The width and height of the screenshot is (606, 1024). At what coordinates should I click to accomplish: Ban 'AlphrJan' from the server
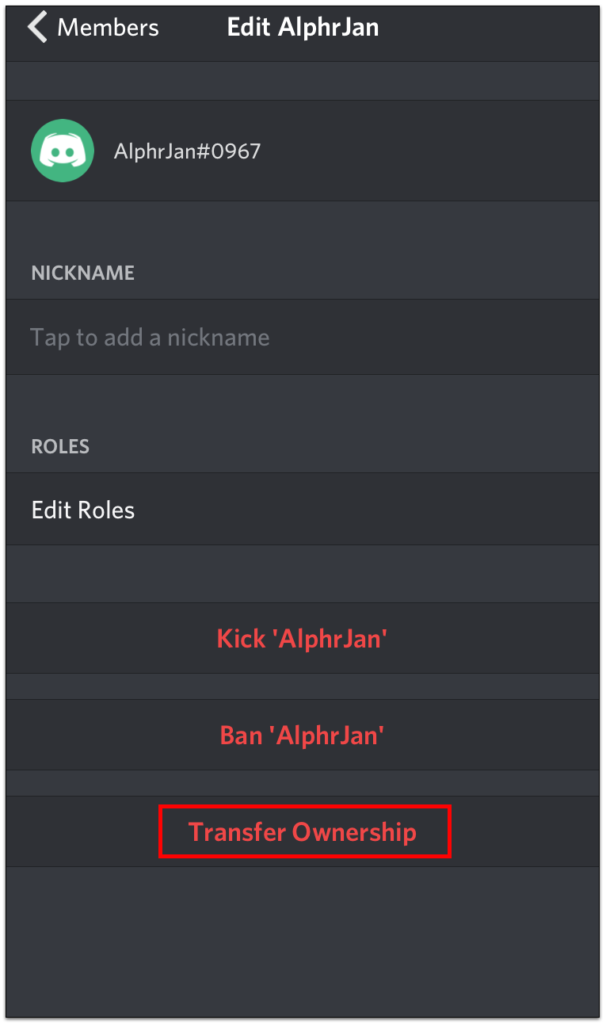point(302,735)
